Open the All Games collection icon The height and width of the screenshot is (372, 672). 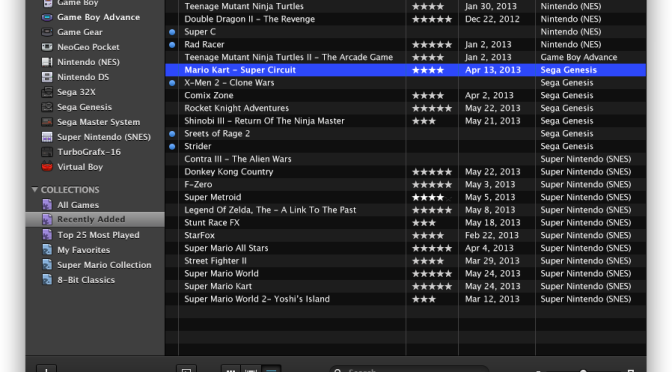(47, 205)
